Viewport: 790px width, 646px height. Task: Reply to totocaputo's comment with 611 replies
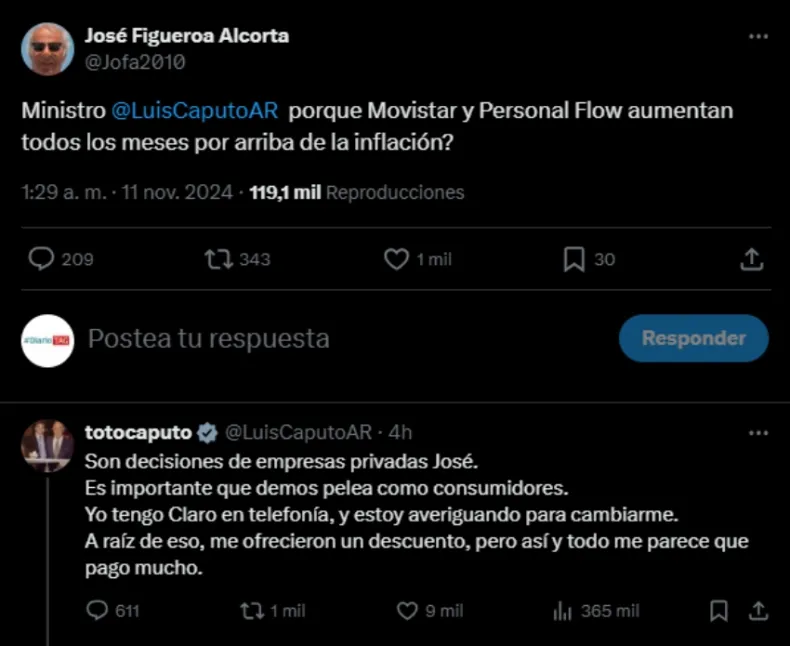point(97,610)
